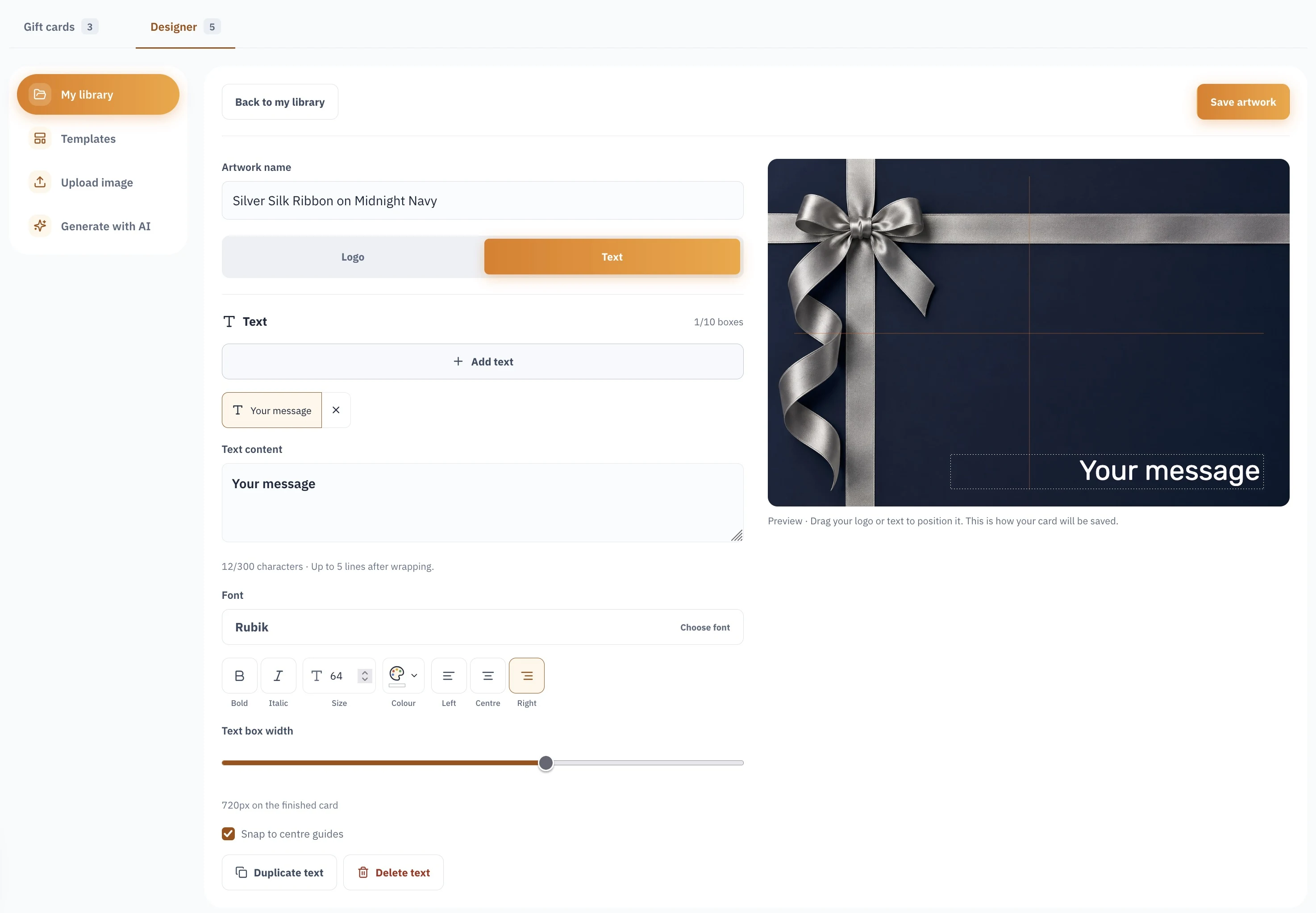Click the plus icon in Add text
Viewport: 1316px width, 913px height.
(458, 361)
